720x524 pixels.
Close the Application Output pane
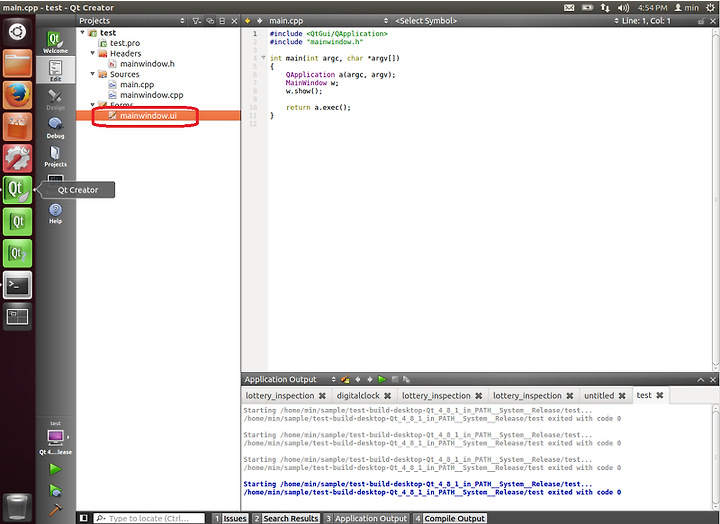pyautogui.click(x=713, y=379)
